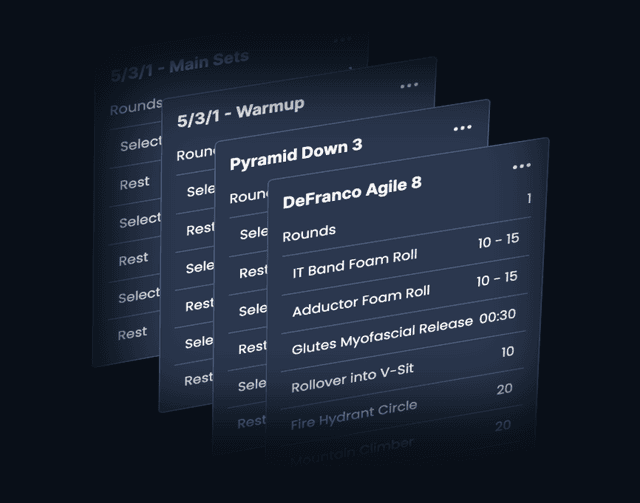Click the 10 - 15 value for Adductor Foam Roll

tap(497, 278)
